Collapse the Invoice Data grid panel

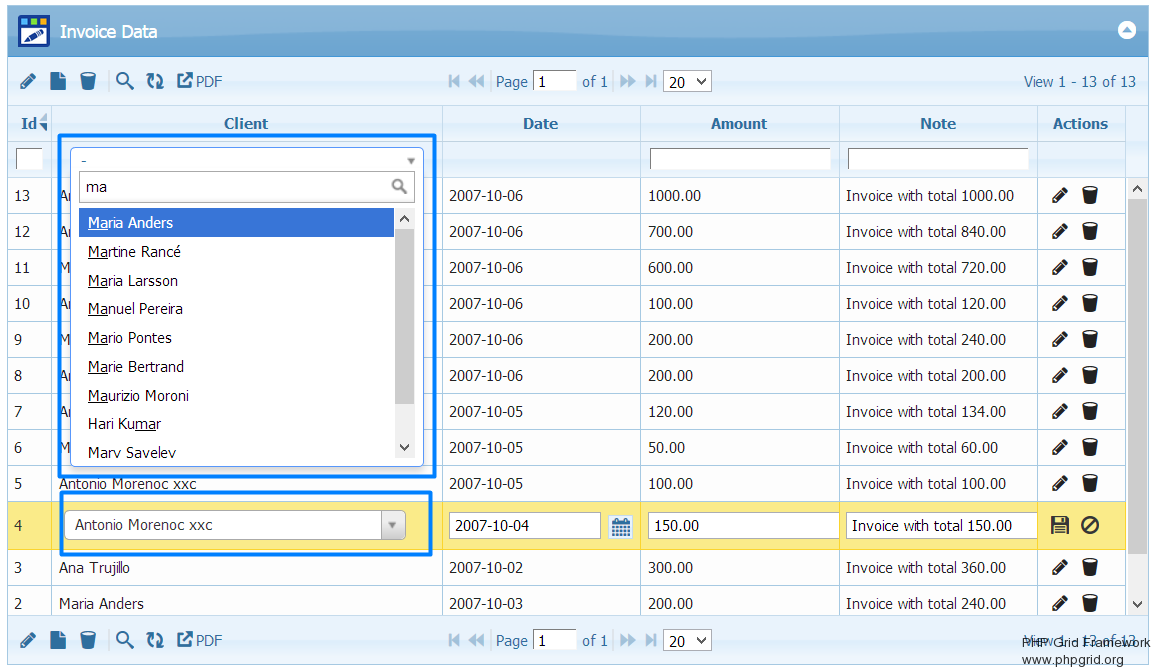point(1127,30)
